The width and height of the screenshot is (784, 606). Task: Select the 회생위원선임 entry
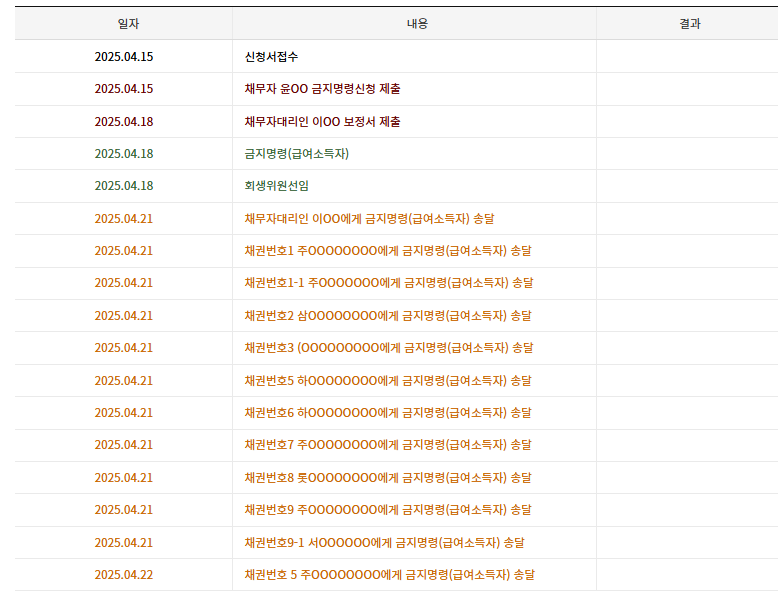click(276, 186)
